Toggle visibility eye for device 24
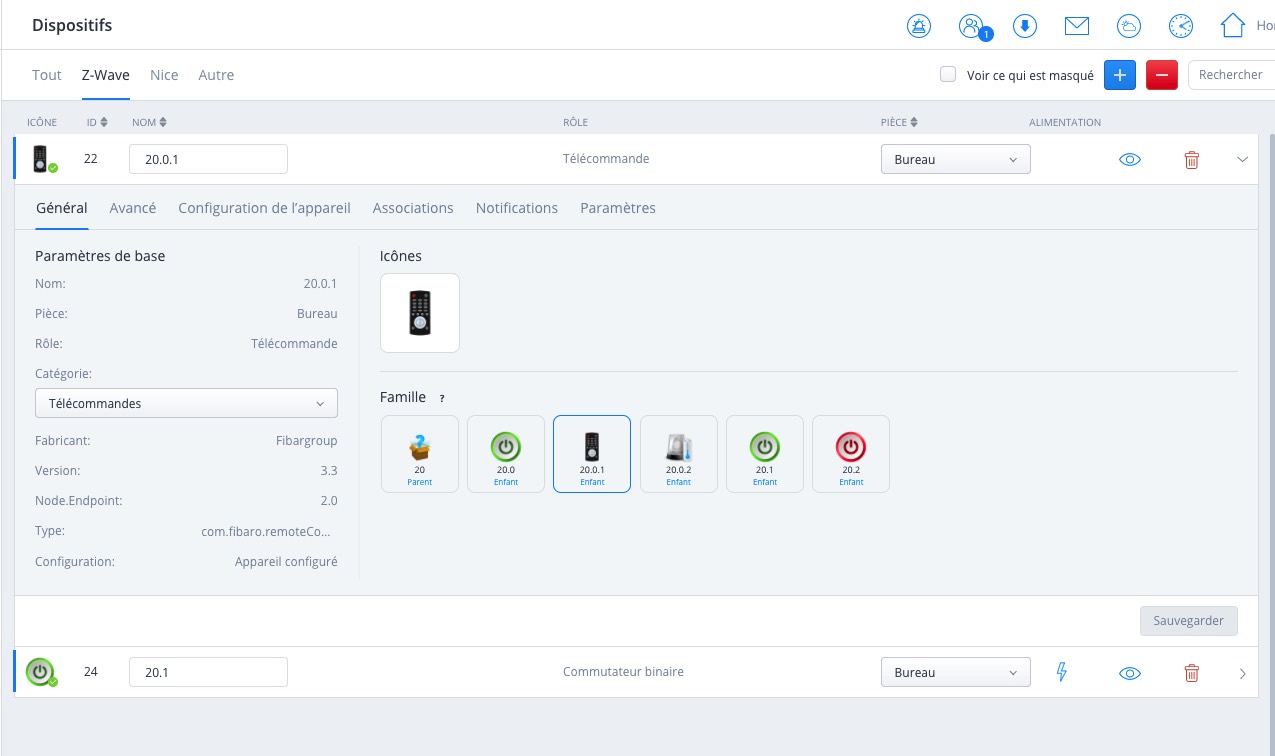This screenshot has height=756, width=1275. pos(1130,673)
